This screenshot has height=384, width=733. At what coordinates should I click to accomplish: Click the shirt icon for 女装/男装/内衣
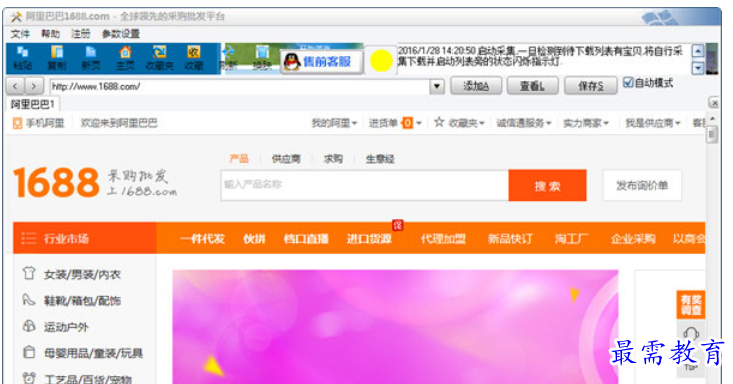tap(29, 273)
